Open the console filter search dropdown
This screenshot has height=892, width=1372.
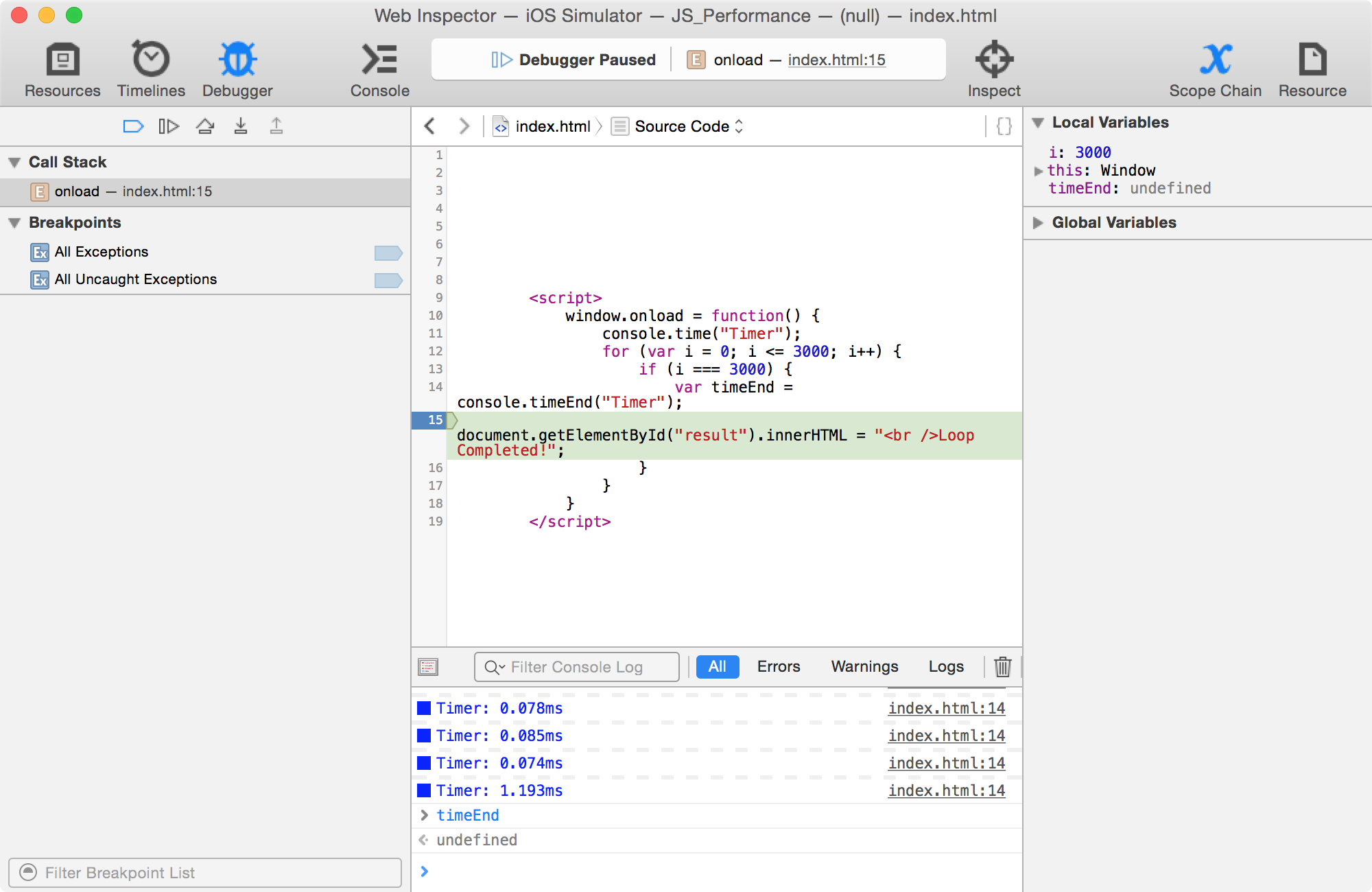tap(495, 667)
